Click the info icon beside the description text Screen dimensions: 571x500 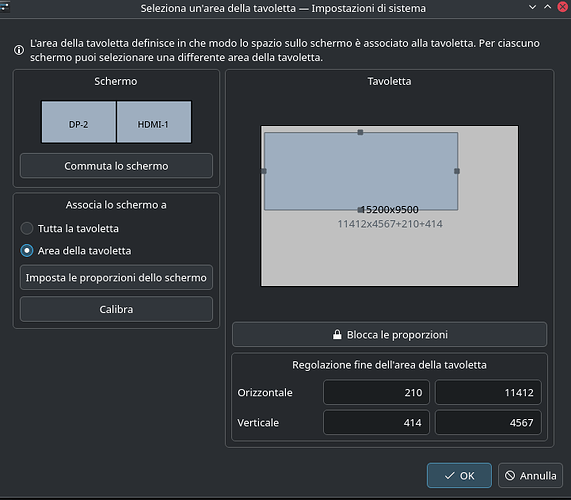[19, 50]
